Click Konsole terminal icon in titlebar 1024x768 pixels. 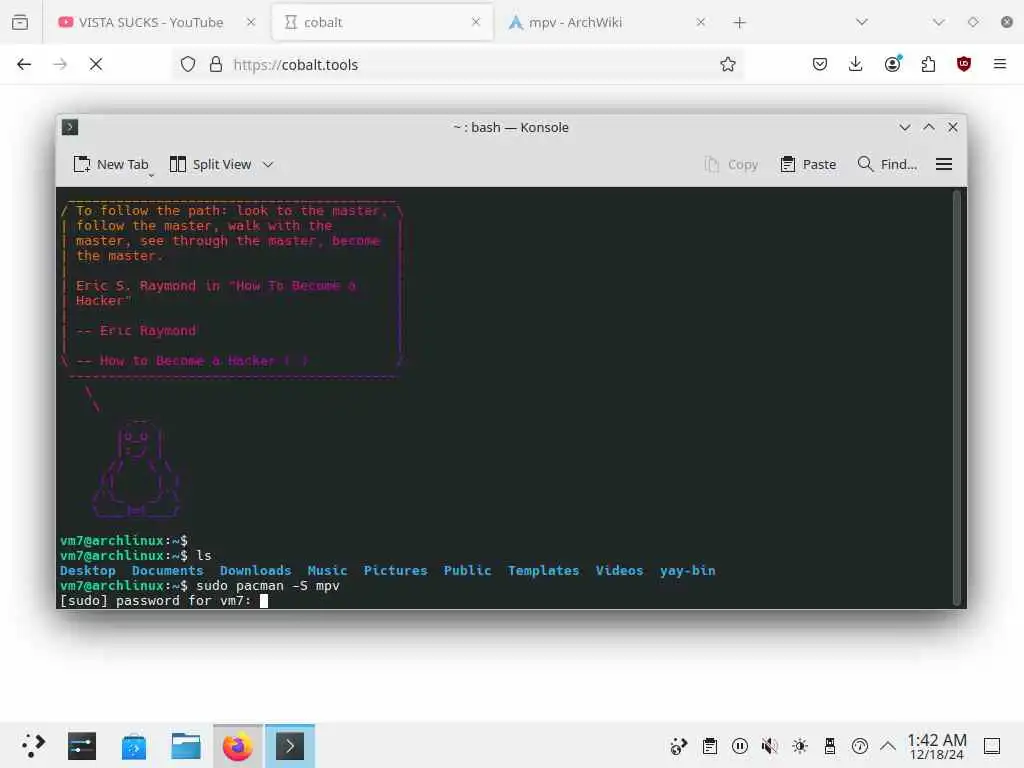(70, 127)
